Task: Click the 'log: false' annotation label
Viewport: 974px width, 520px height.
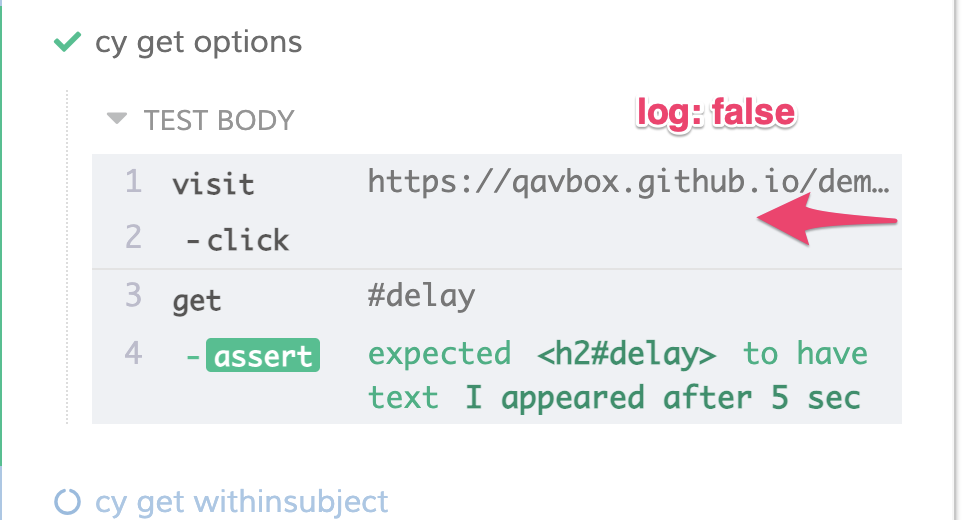Action: [716, 113]
